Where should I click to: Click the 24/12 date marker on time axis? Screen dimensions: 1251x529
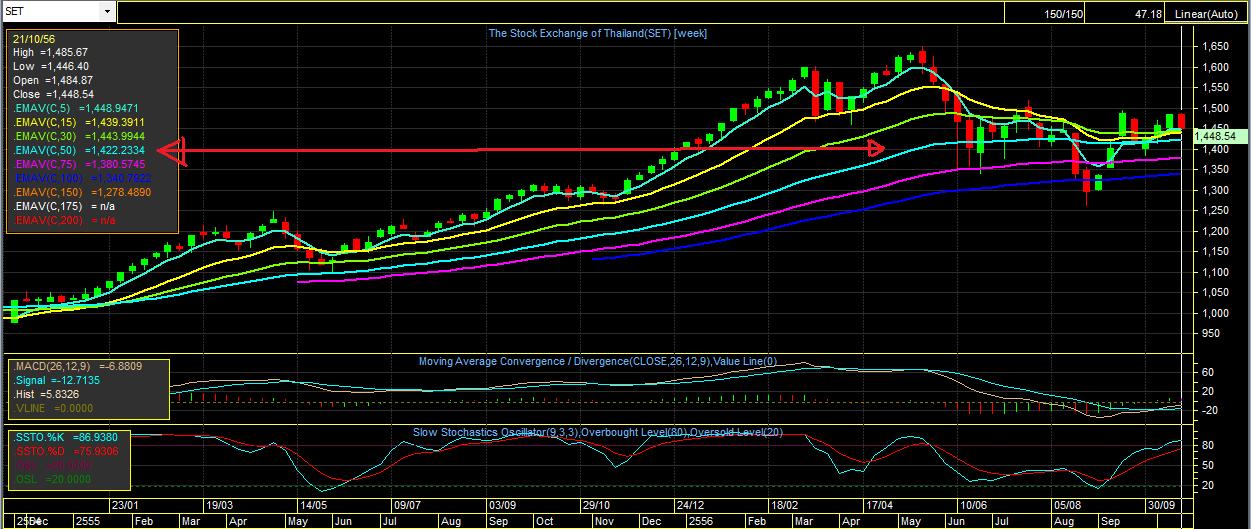click(x=691, y=506)
